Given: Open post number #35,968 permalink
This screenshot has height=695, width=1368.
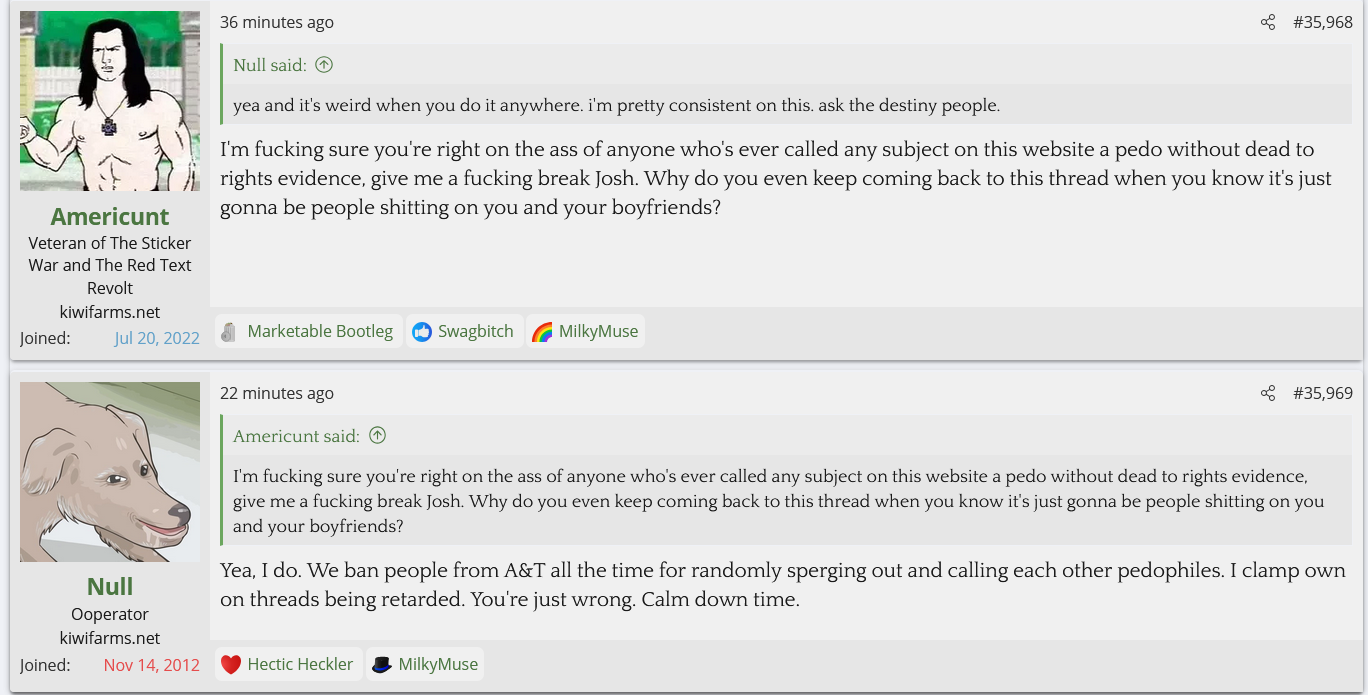Looking at the screenshot, I should [1322, 22].
